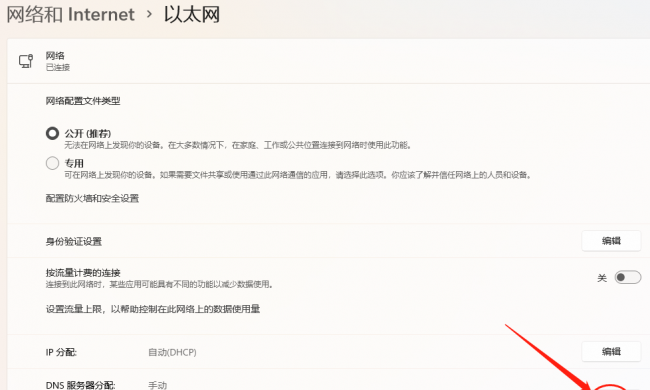Click 编辑 button for IP 分配
Screen dimensions: 650x390
(x=611, y=351)
